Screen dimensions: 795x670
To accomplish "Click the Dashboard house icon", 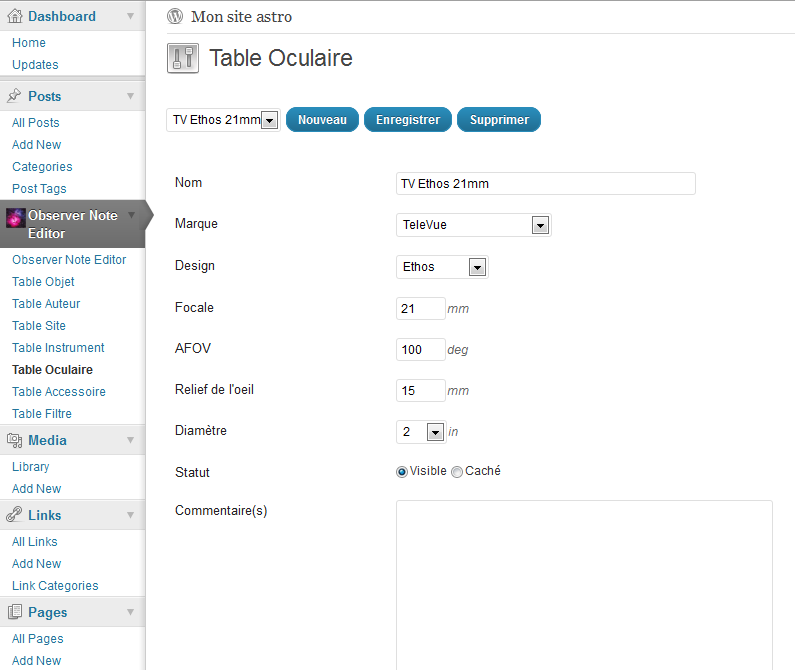I will coord(15,16).
